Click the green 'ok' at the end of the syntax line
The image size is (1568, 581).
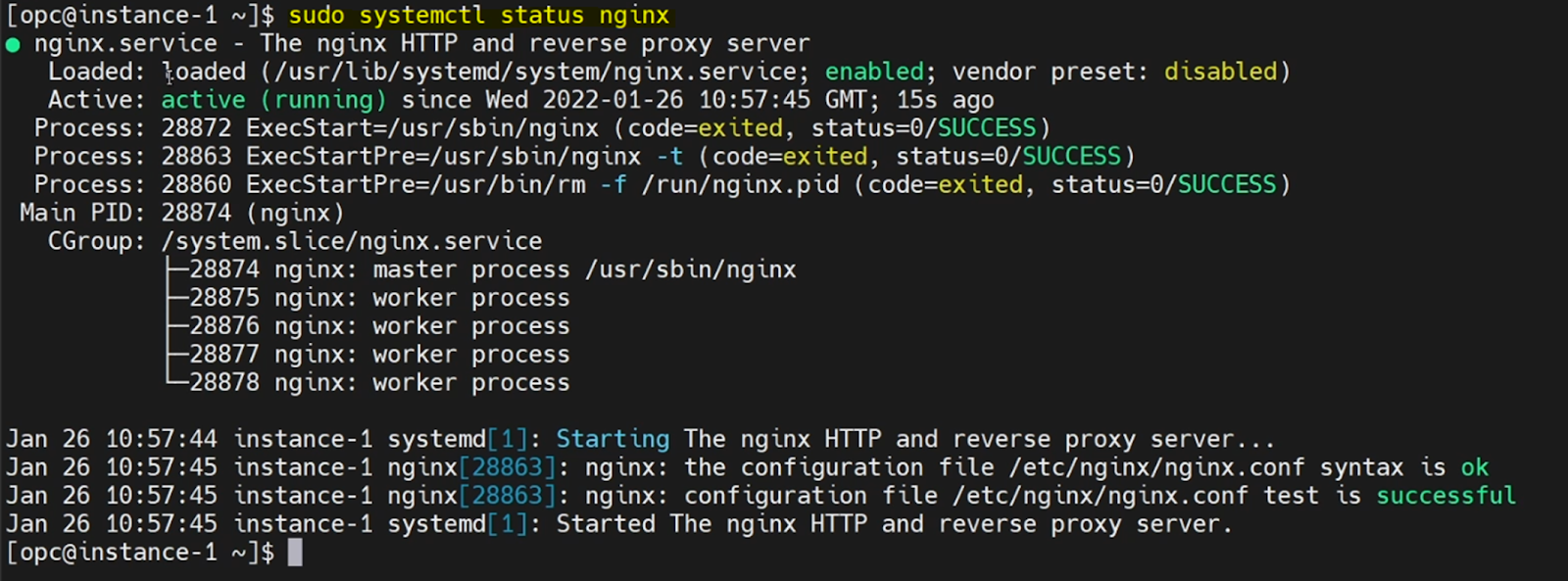pos(1475,468)
